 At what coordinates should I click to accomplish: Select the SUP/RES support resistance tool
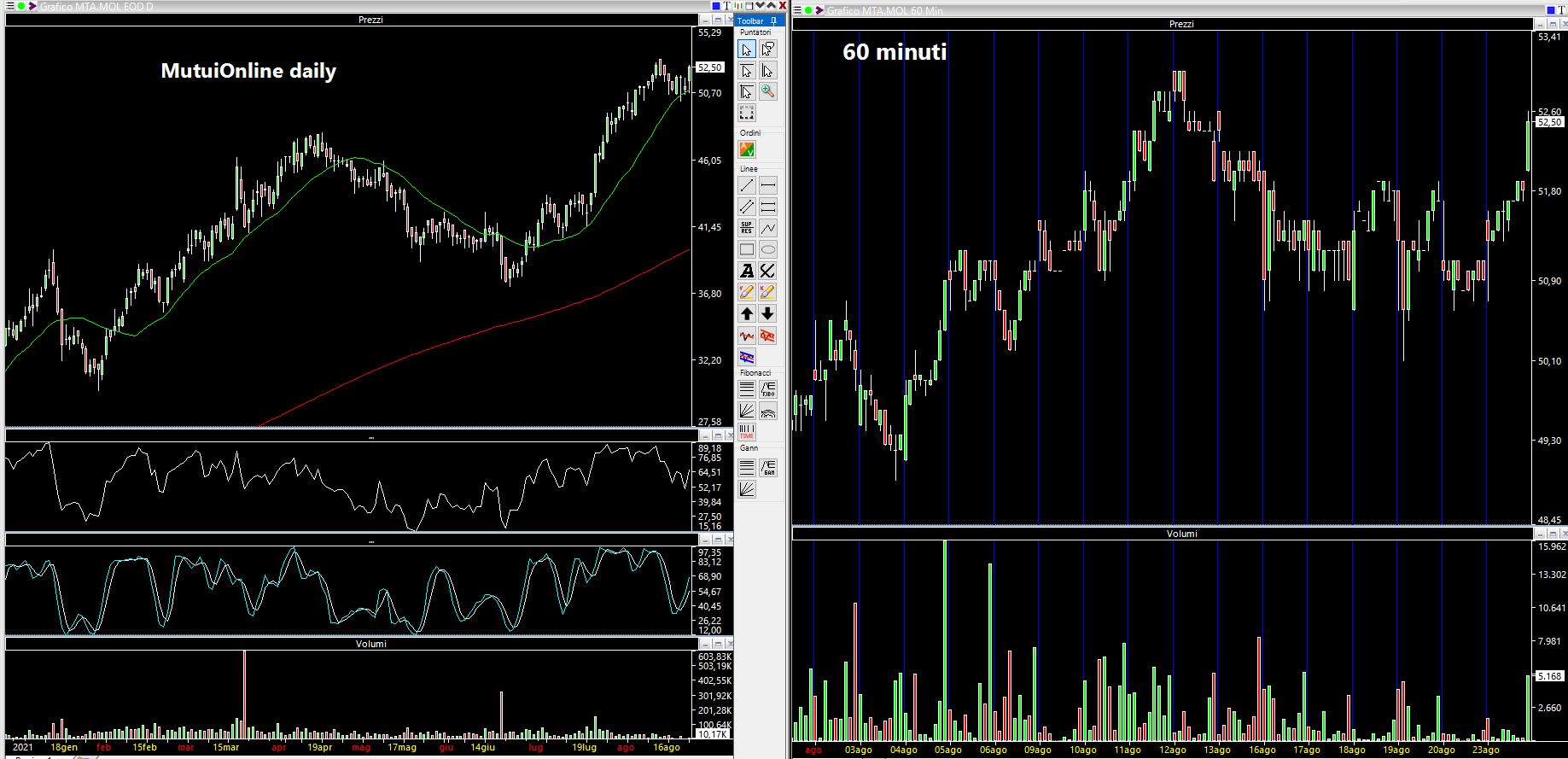coord(747,228)
